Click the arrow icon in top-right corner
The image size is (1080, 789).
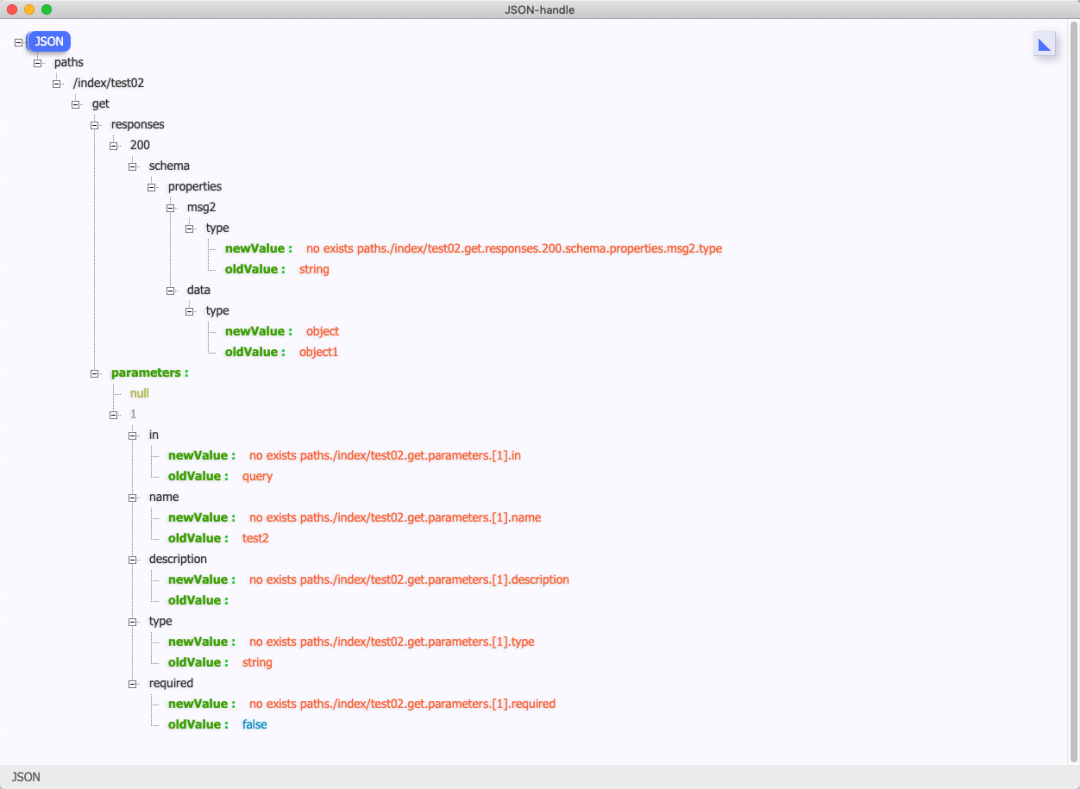point(1045,43)
